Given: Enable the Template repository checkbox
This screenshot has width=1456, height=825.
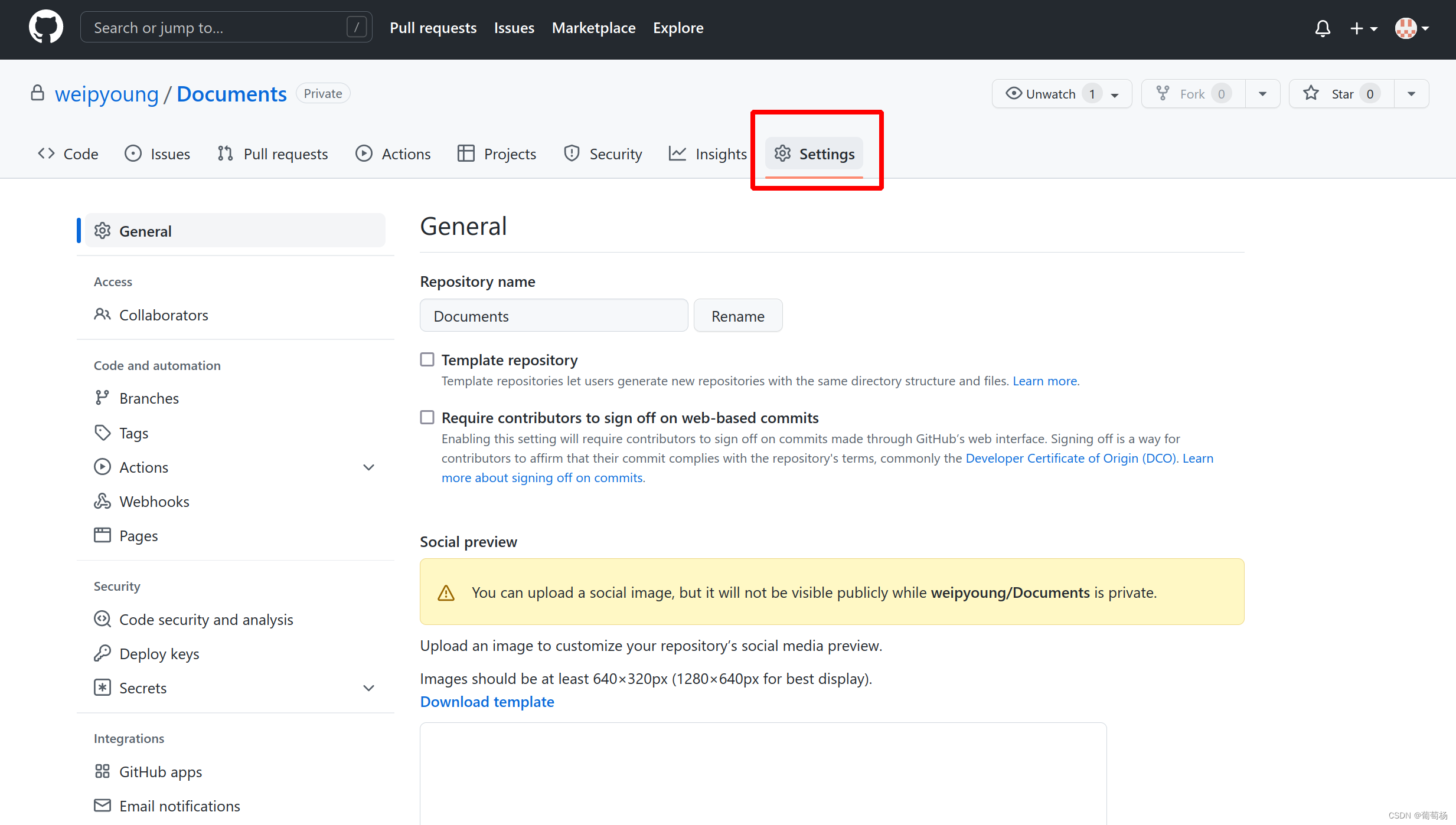Looking at the screenshot, I should pyautogui.click(x=427, y=359).
